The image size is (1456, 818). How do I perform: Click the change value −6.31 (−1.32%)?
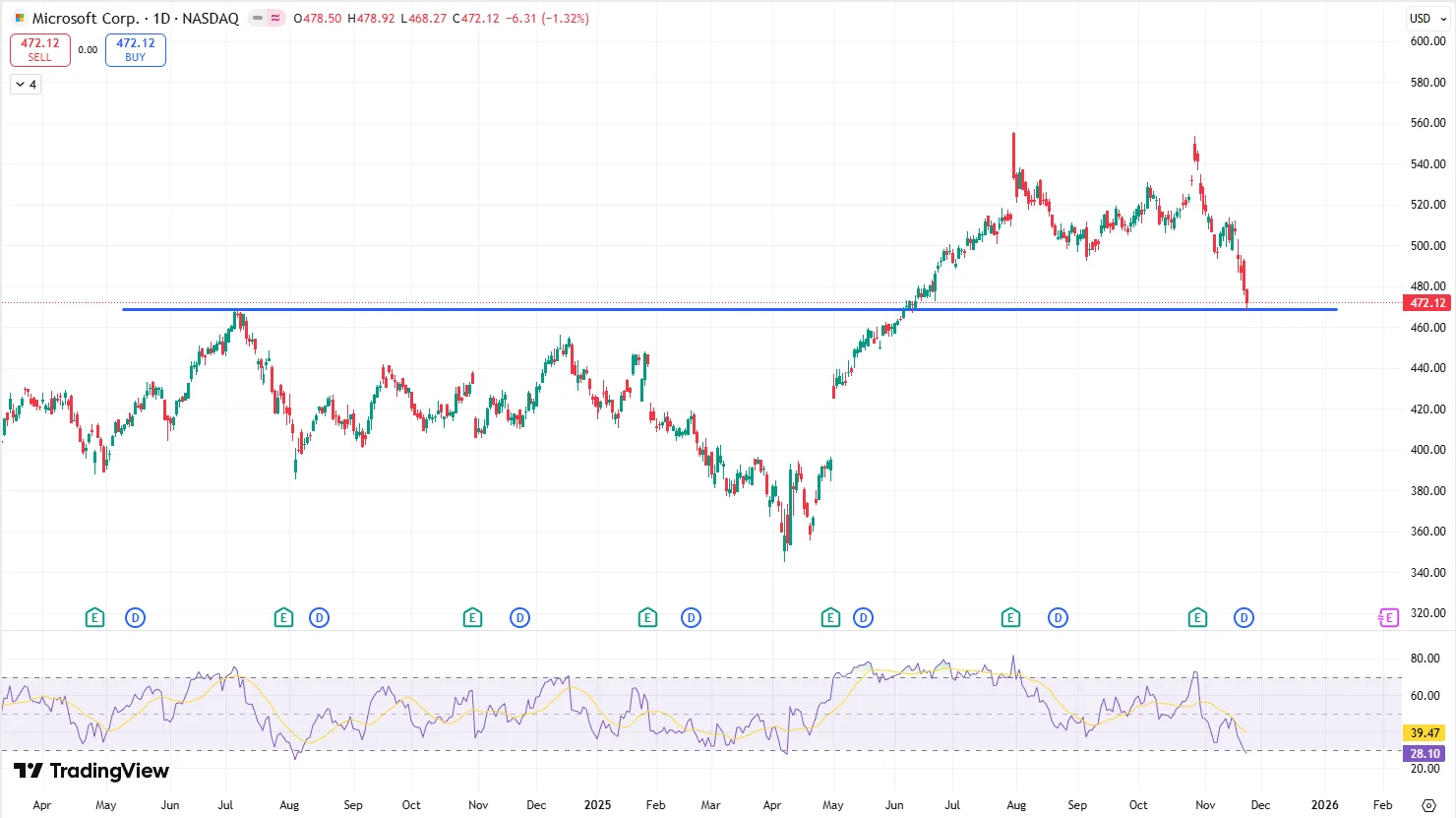(547, 18)
